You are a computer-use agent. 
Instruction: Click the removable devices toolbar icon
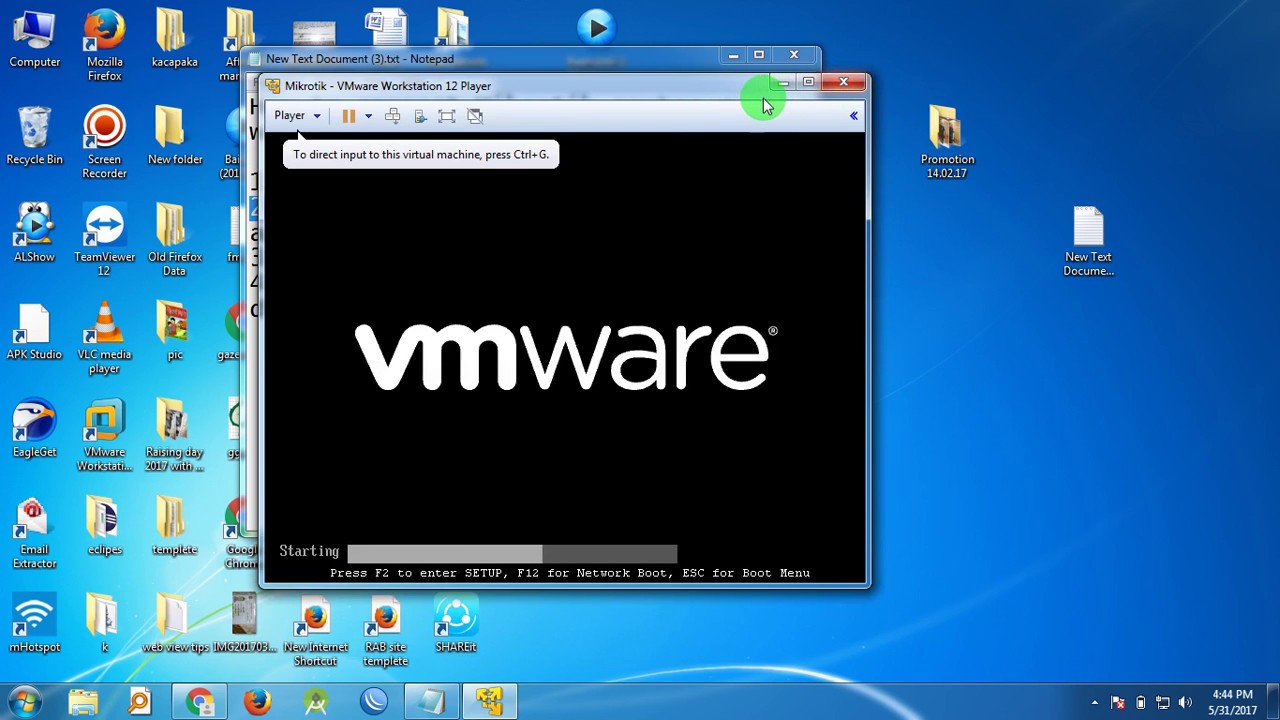coord(420,116)
